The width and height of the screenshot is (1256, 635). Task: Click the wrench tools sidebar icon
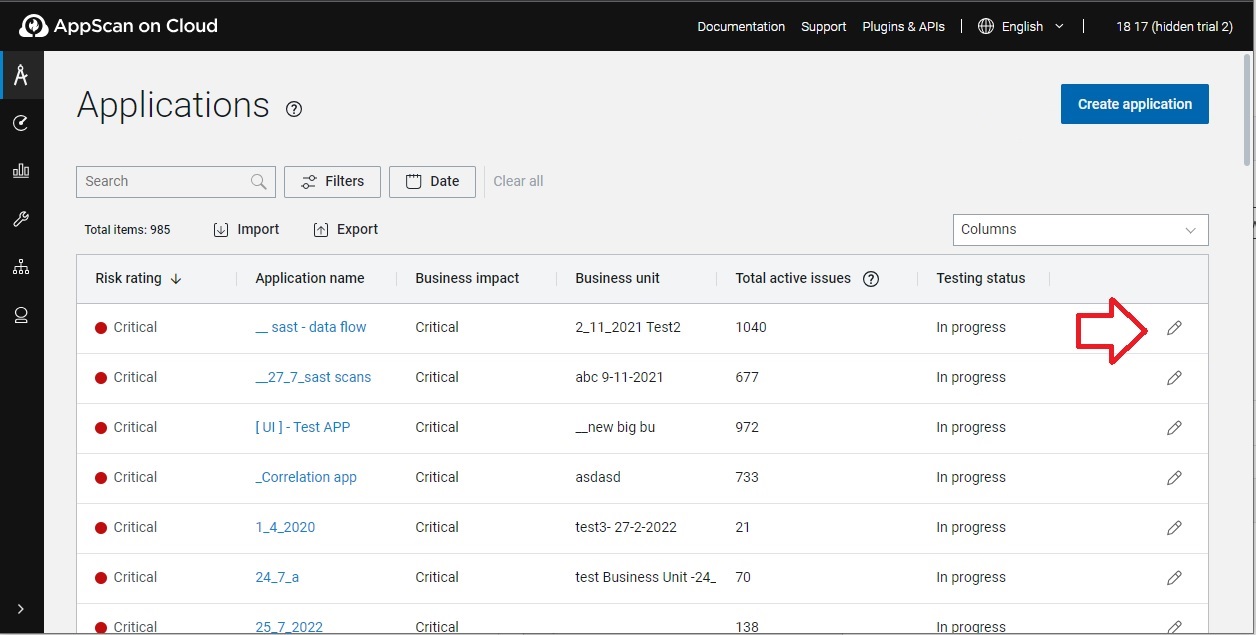pyautogui.click(x=21, y=219)
